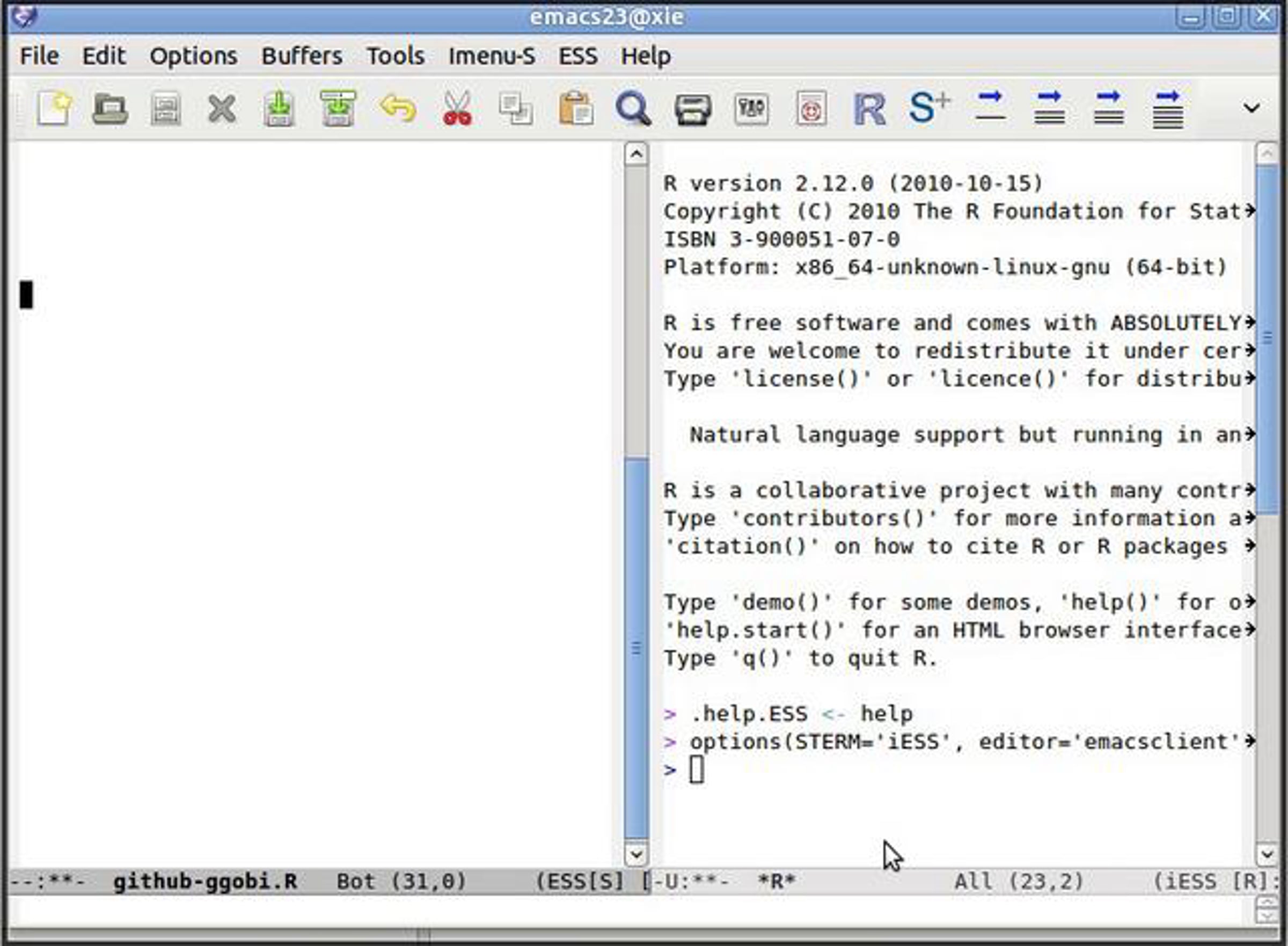
Task: Open the ESS menu
Action: [x=578, y=56]
